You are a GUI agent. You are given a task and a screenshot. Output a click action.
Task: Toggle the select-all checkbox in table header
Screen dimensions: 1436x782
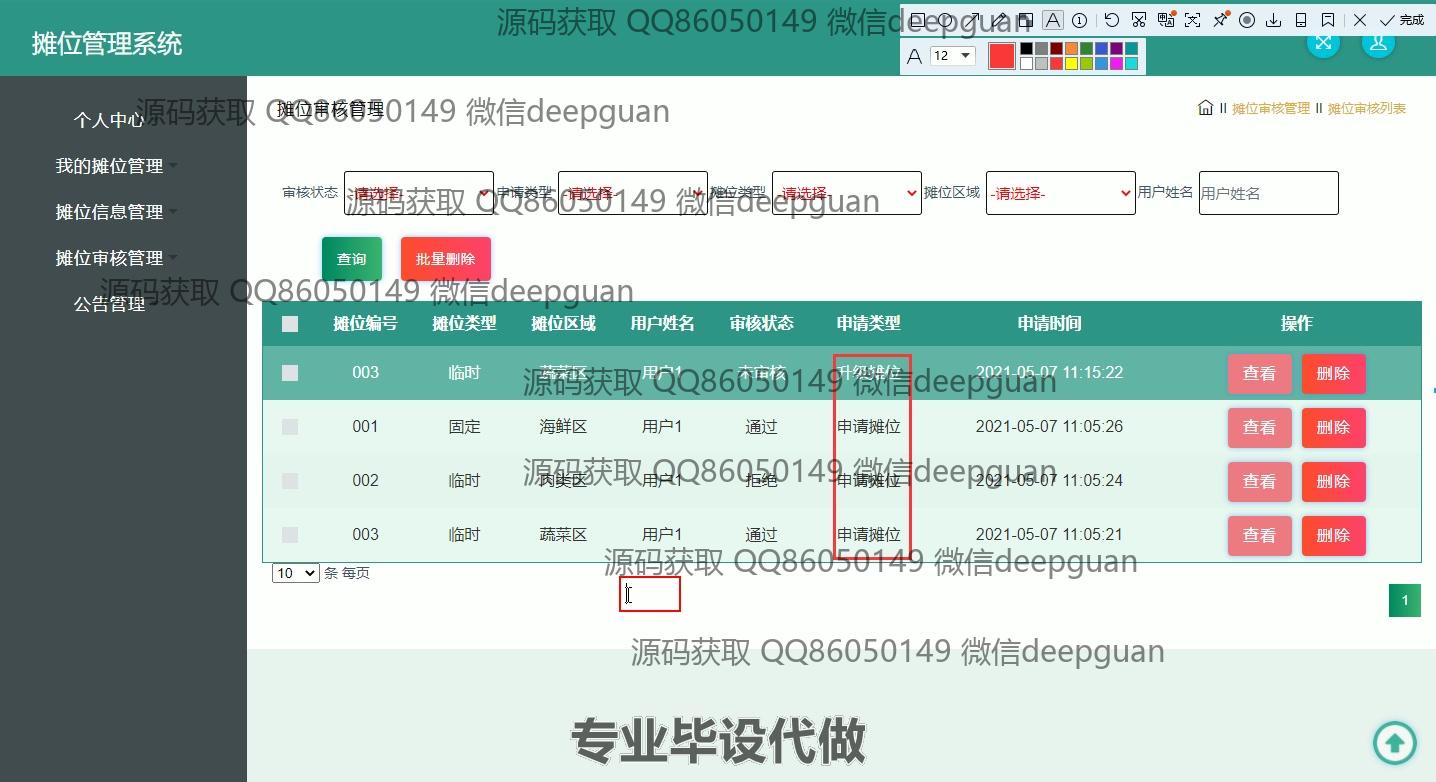tap(290, 324)
